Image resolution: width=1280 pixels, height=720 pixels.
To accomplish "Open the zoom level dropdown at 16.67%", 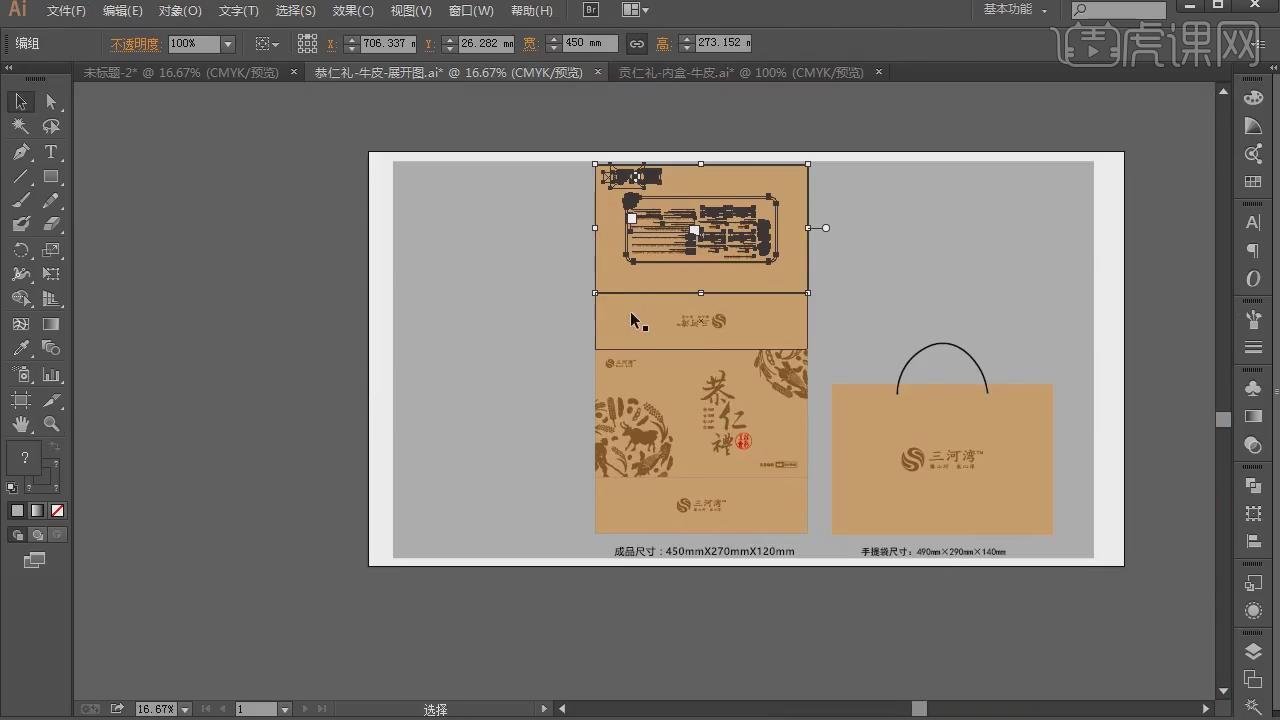I will coord(185,709).
